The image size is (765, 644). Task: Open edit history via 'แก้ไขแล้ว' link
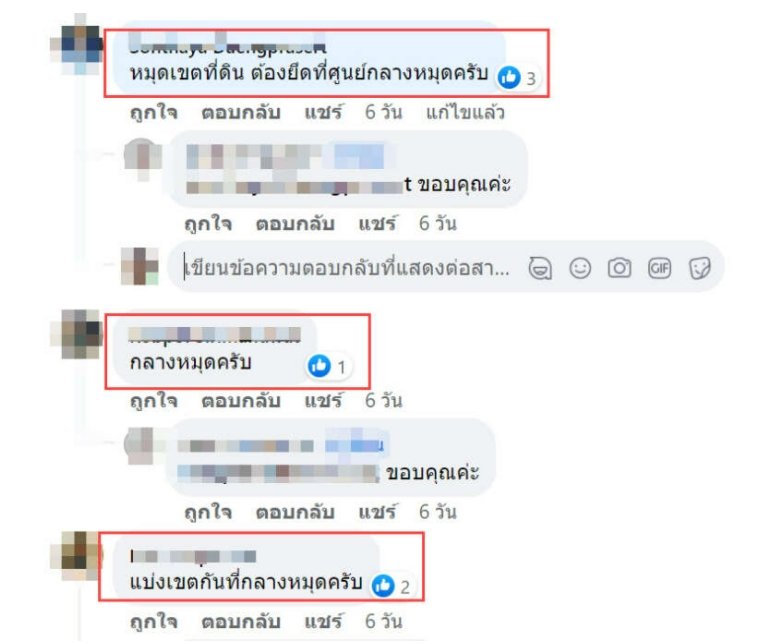point(465,113)
